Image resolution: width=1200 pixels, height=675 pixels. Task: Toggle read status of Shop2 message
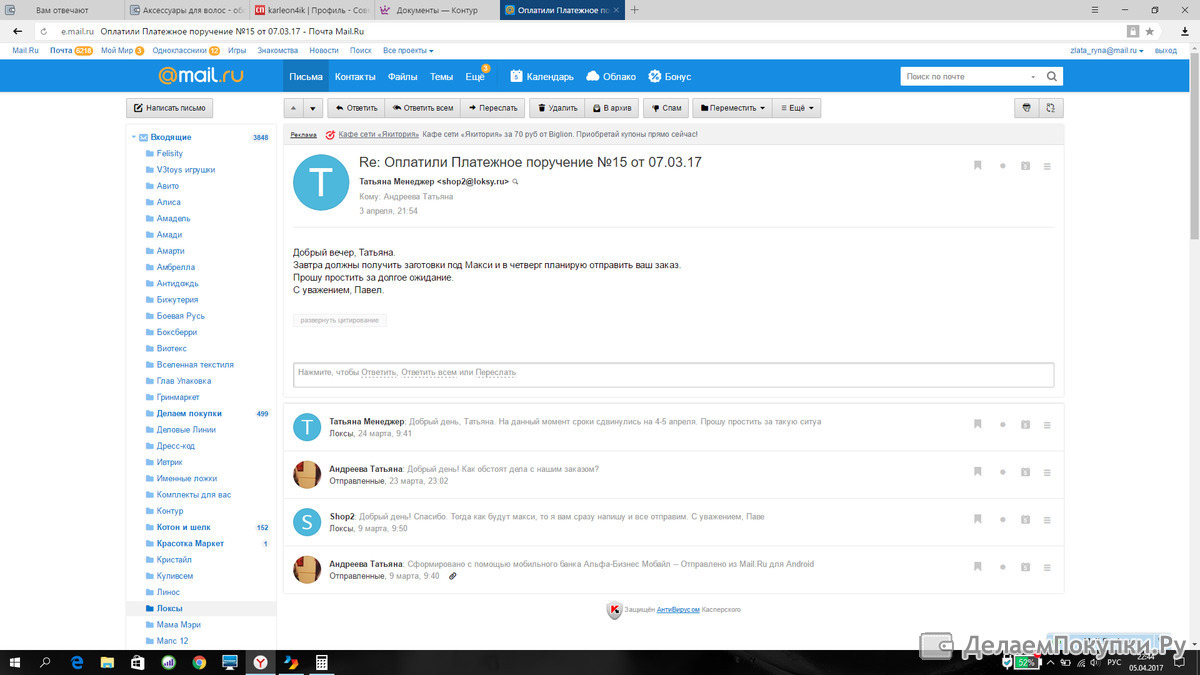1003,519
